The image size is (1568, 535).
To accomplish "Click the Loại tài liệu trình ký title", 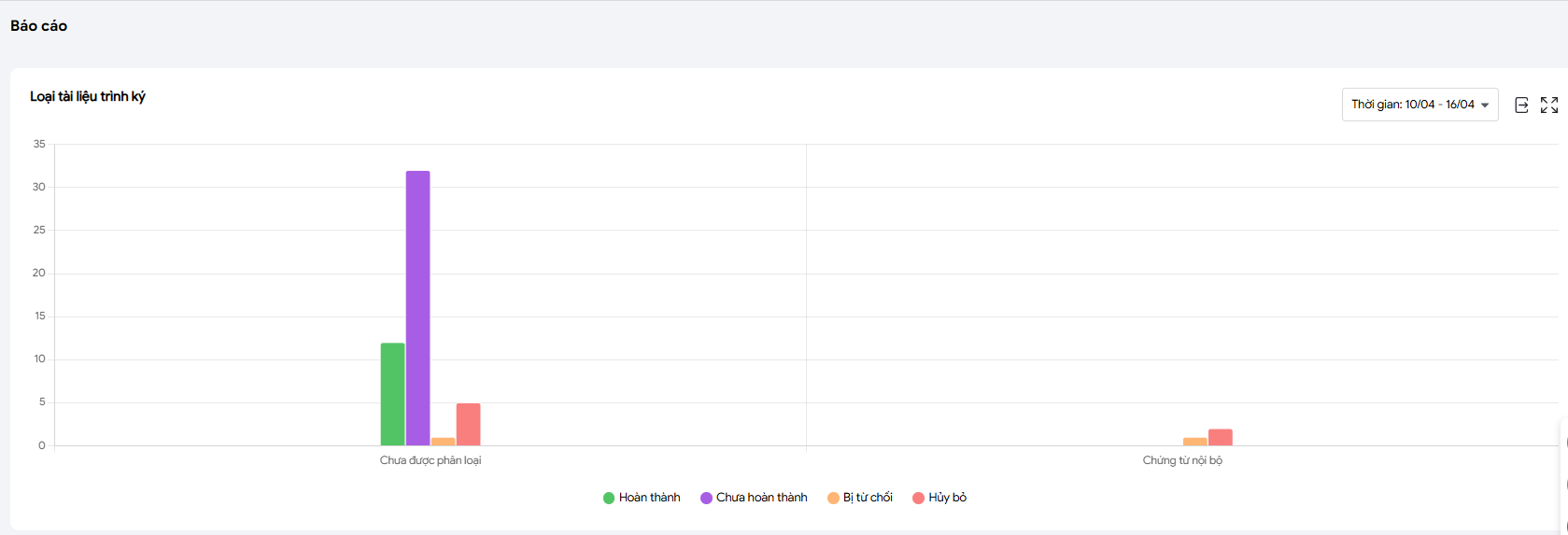I will point(88,96).
